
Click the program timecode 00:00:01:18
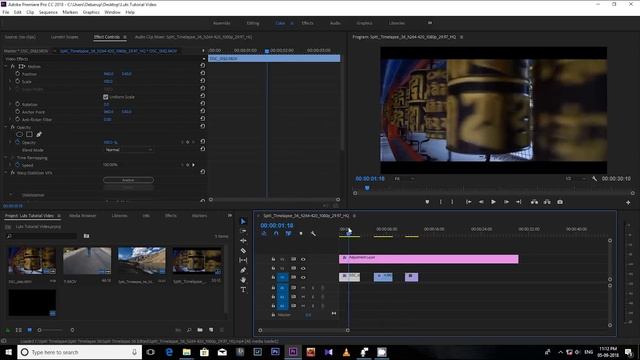tap(370, 179)
